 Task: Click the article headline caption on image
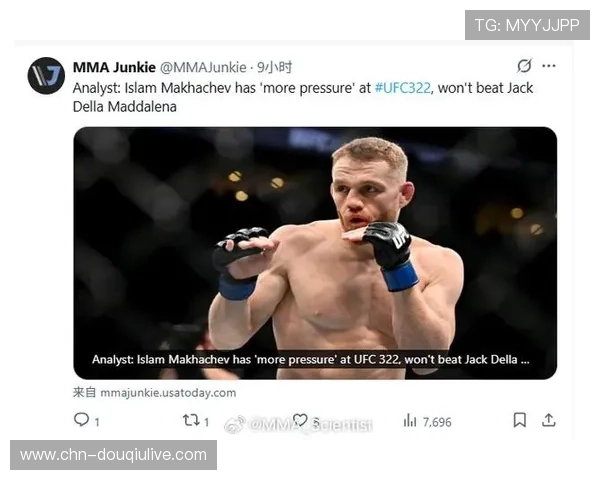pos(311,359)
